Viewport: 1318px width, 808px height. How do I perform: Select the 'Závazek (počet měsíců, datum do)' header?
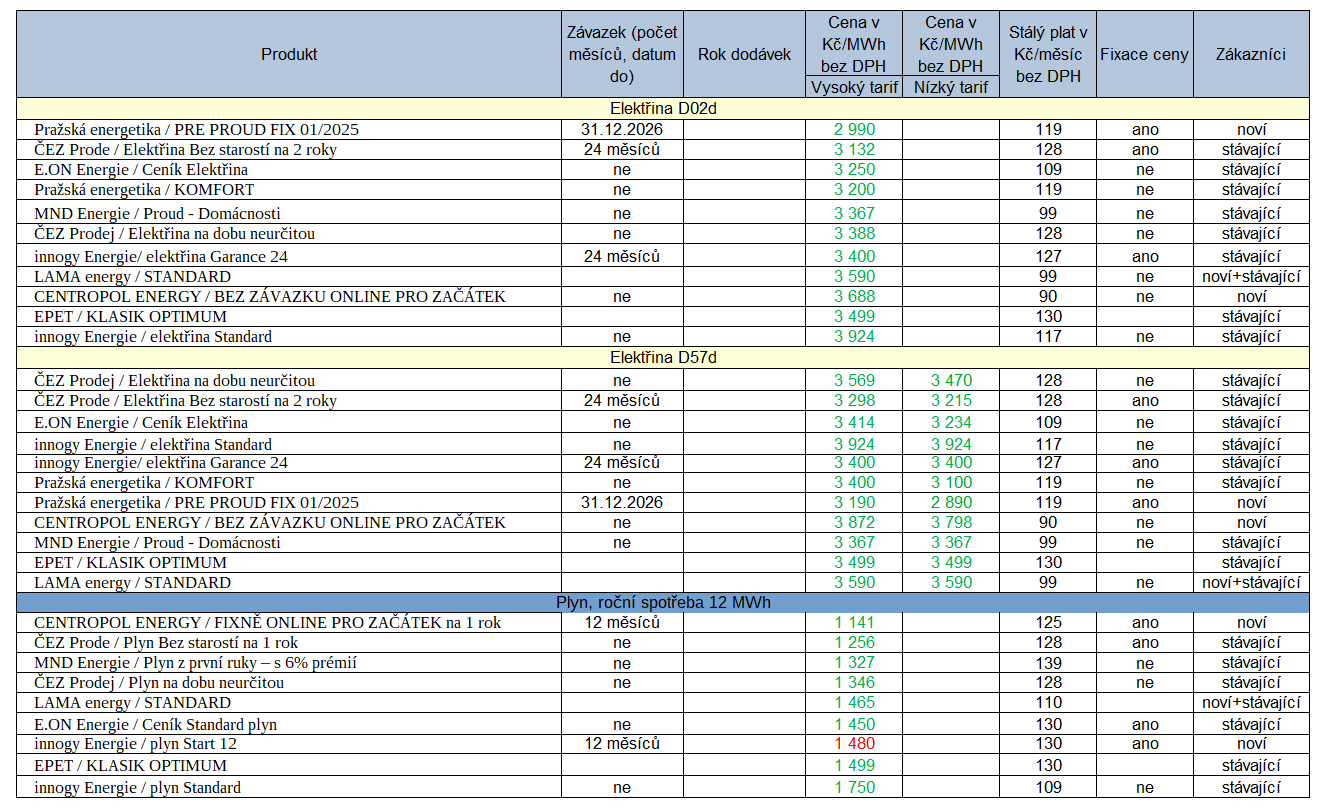[x=622, y=54]
